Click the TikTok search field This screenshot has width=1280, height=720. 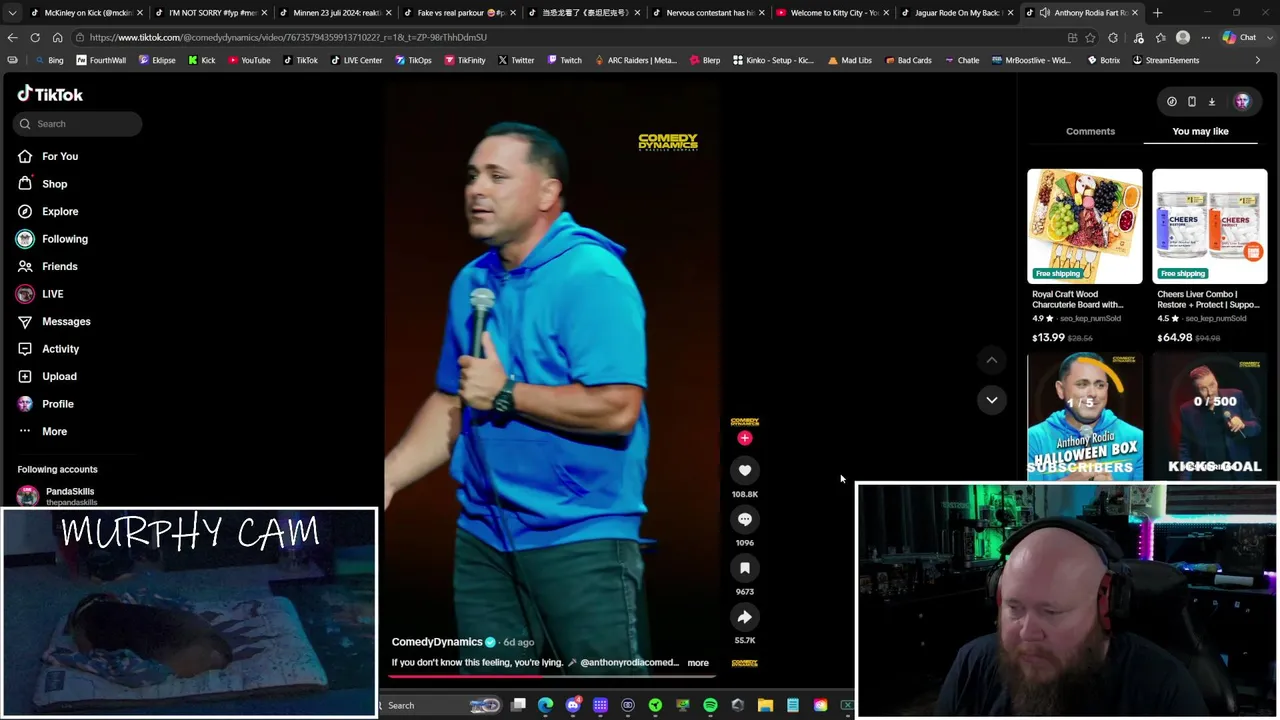[x=78, y=124]
